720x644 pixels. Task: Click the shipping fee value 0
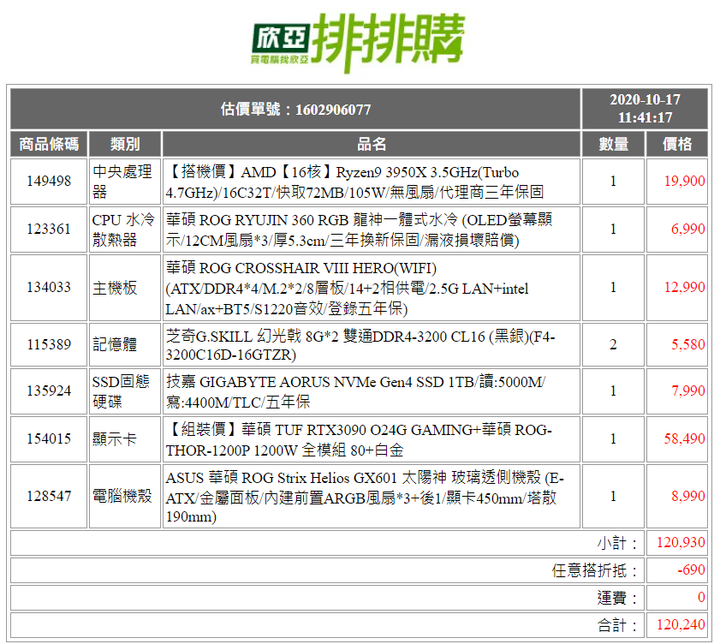(x=701, y=597)
